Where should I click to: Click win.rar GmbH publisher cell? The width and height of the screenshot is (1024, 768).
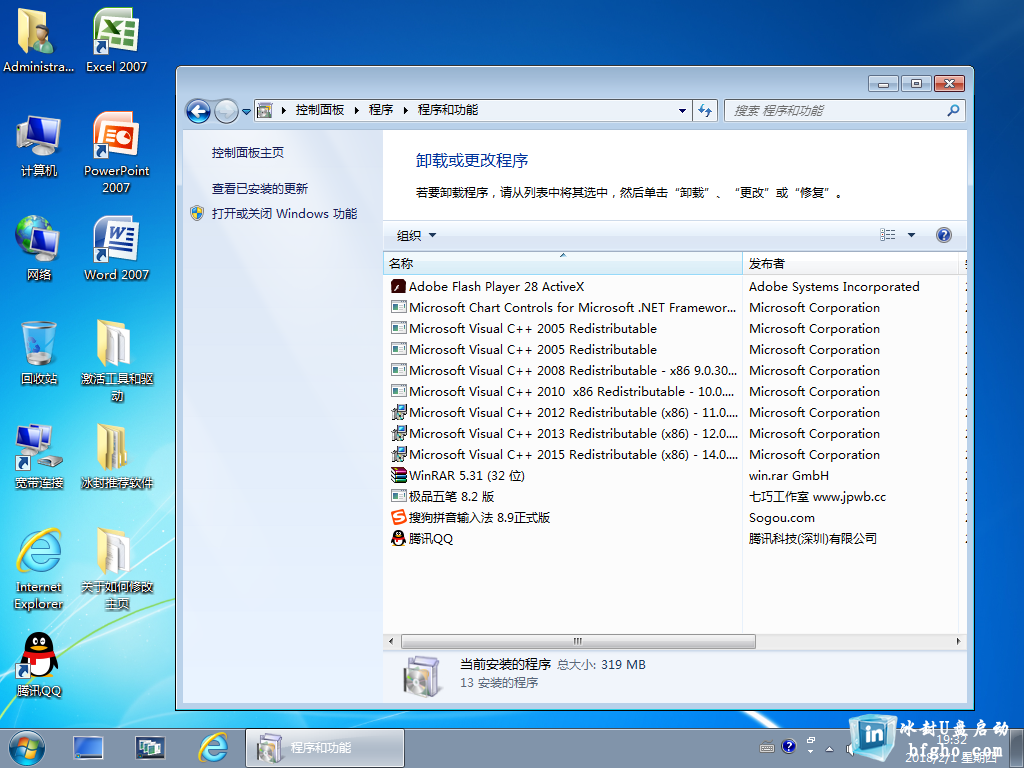click(x=789, y=475)
